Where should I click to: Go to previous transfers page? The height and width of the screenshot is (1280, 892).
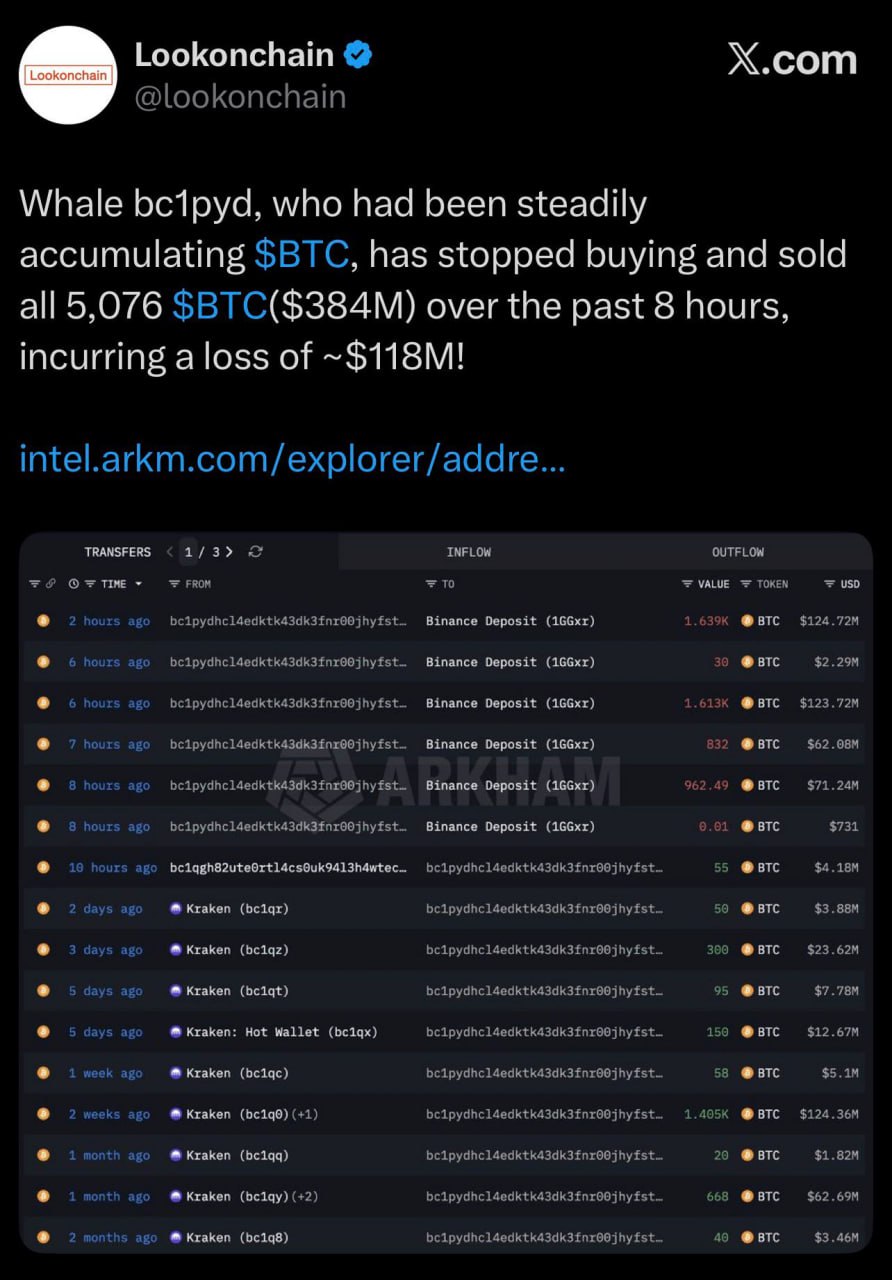point(170,552)
